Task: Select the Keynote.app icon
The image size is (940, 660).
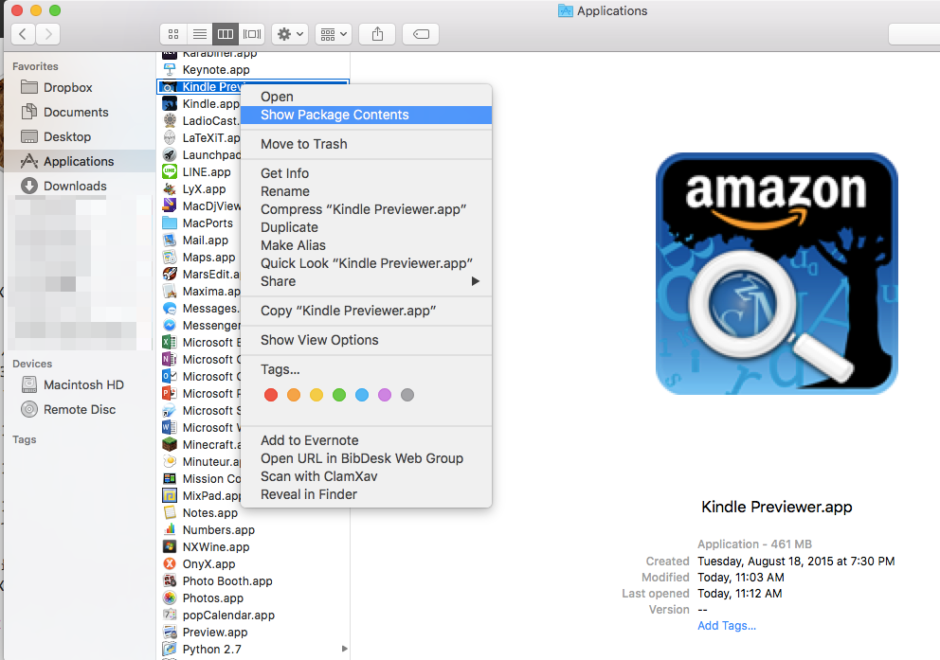Action: [x=170, y=70]
